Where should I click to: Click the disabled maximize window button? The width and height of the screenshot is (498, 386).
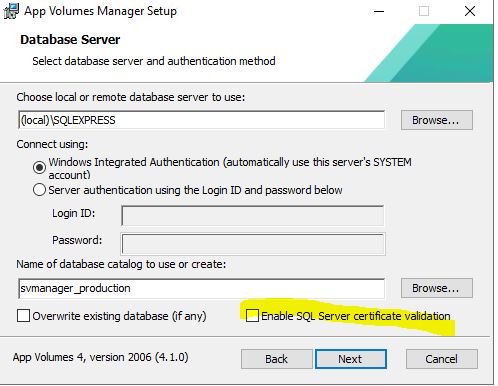pyautogui.click(x=424, y=11)
